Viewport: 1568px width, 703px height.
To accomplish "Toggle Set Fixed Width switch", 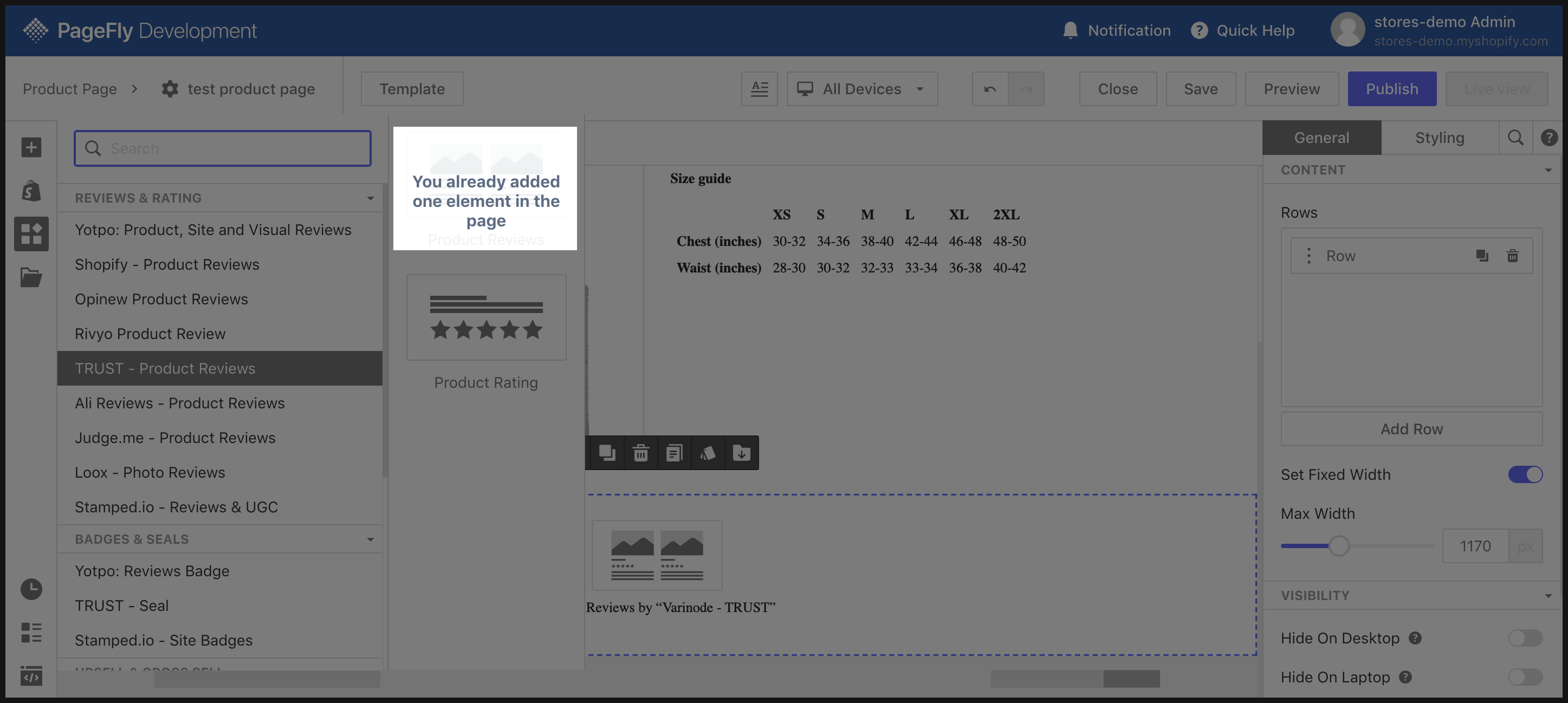I will coord(1525,474).
